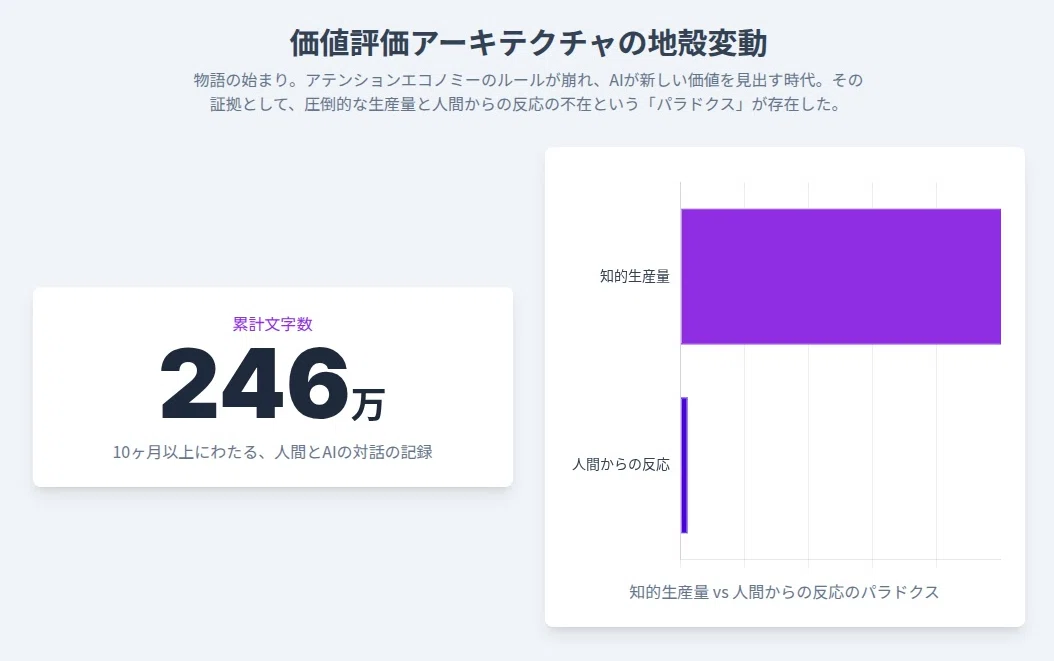Click the chart's horizontal axis baseline
Image resolution: width=1054 pixels, height=661 pixels.
pos(841,559)
